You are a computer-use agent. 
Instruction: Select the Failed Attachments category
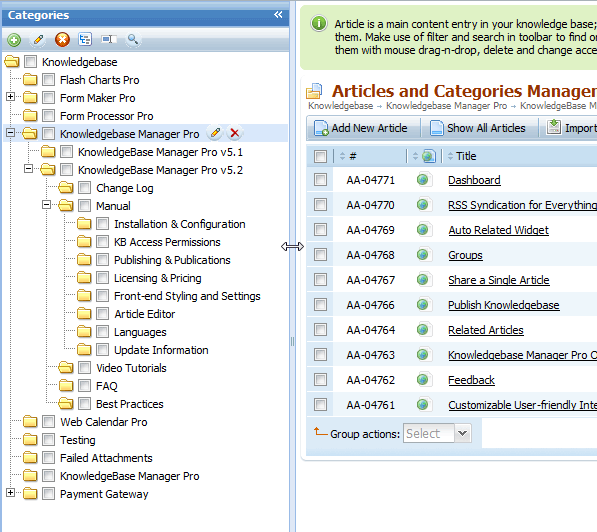coord(106,458)
